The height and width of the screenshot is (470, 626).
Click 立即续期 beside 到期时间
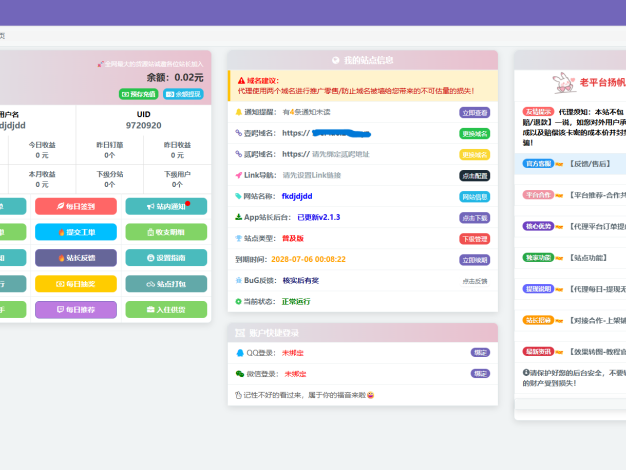coord(474,259)
